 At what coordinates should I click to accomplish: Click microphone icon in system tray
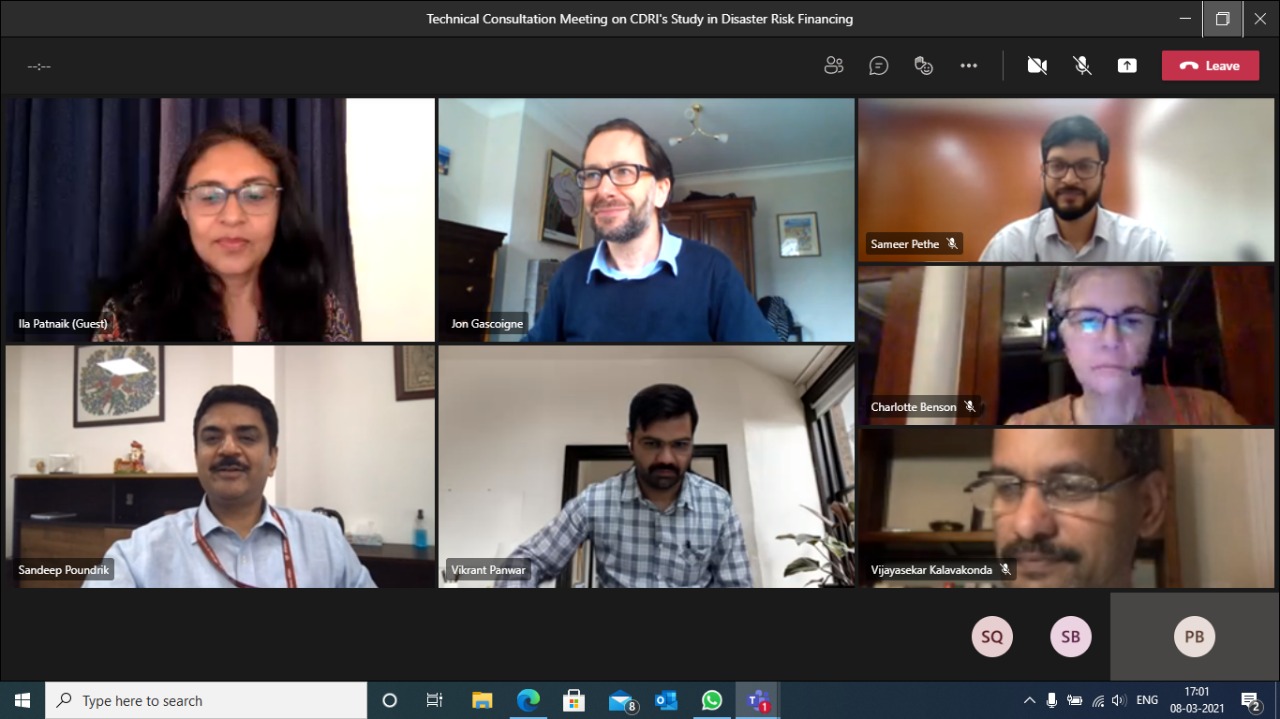(x=1052, y=700)
